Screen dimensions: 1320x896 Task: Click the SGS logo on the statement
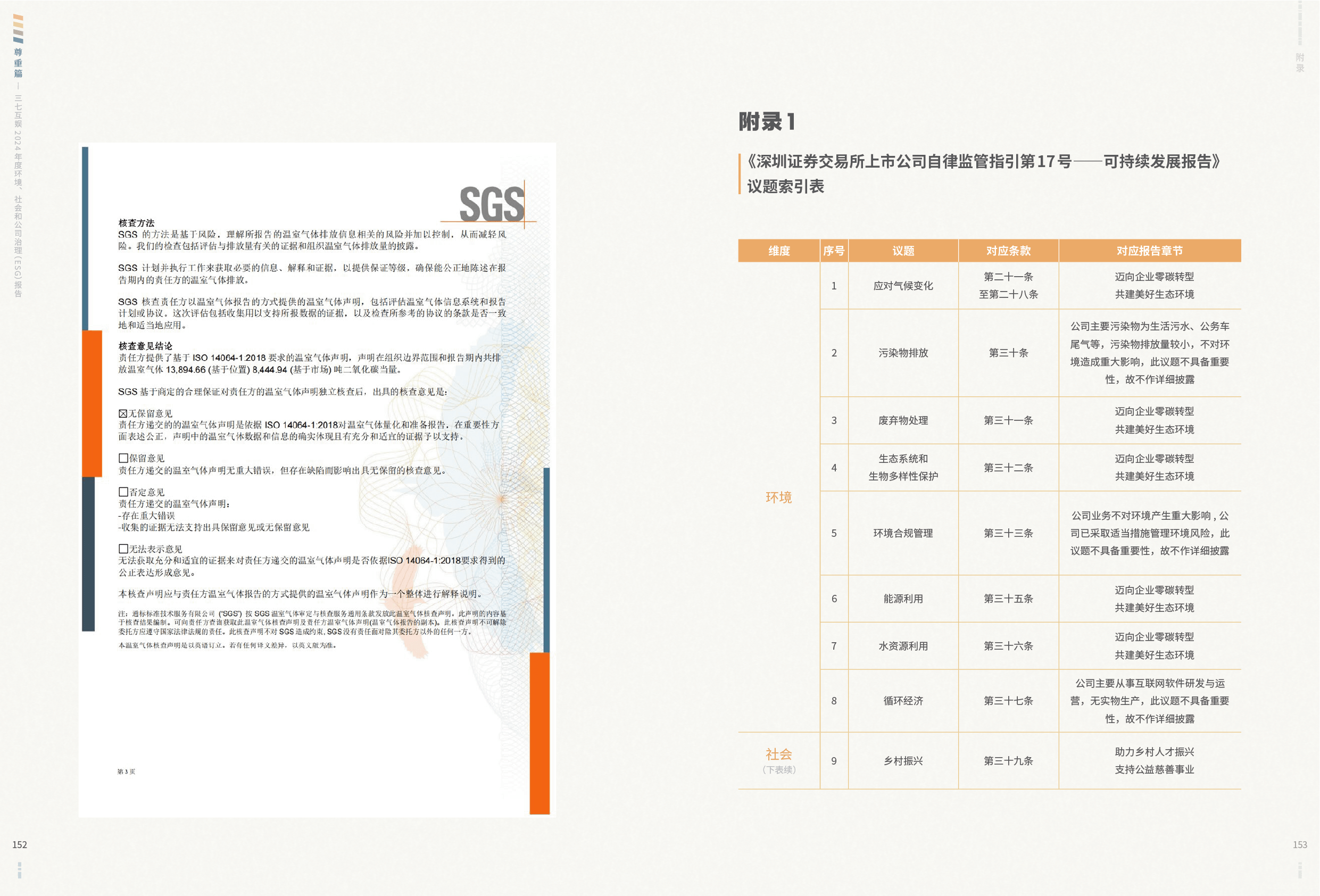point(491,204)
